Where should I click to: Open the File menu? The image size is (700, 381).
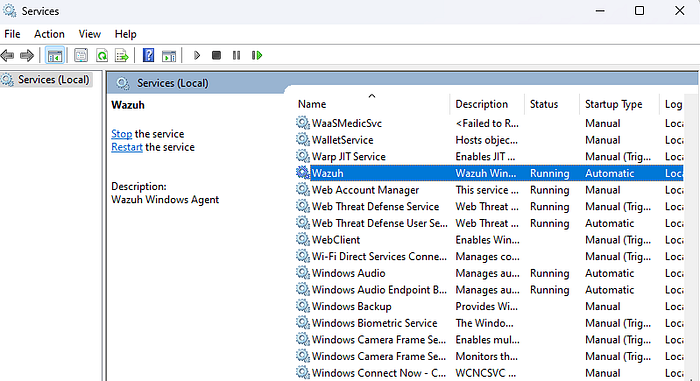click(12, 34)
